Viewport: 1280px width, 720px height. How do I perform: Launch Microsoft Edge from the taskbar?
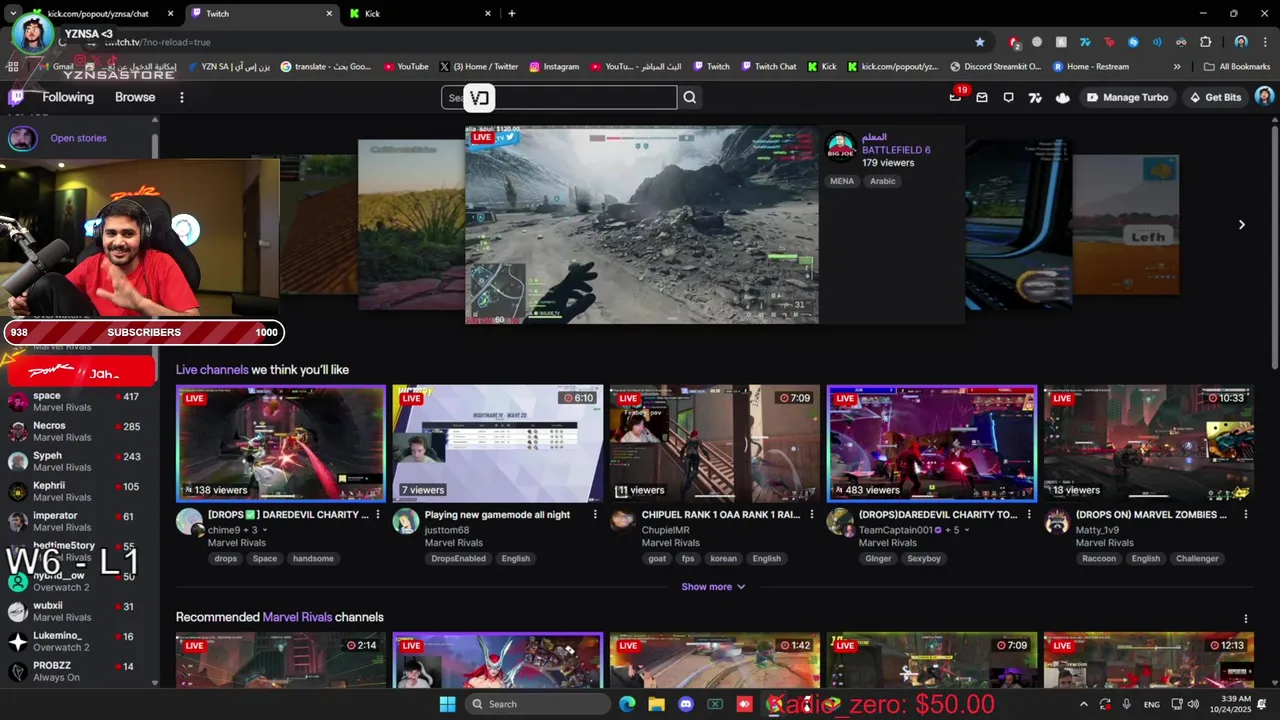tap(627, 704)
